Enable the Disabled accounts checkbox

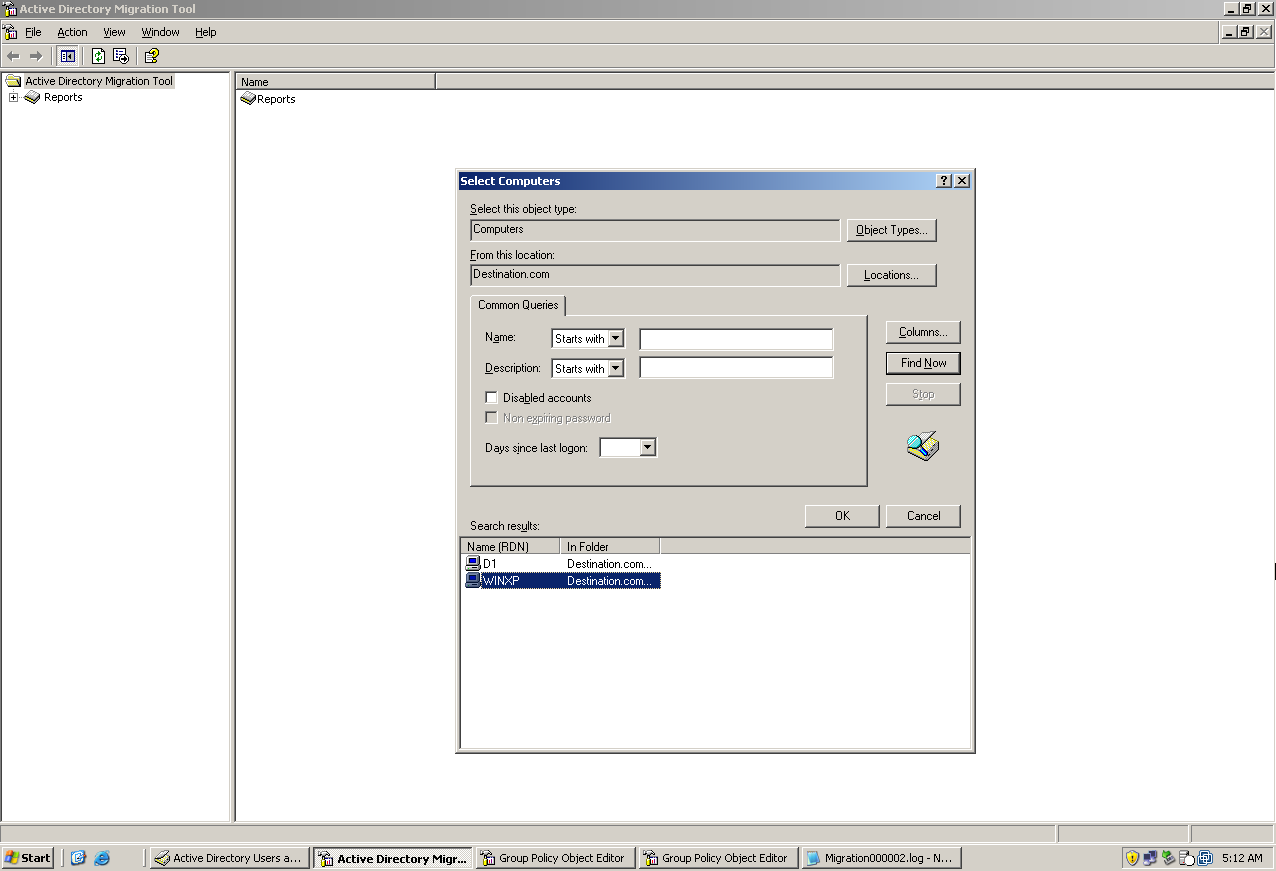point(491,397)
